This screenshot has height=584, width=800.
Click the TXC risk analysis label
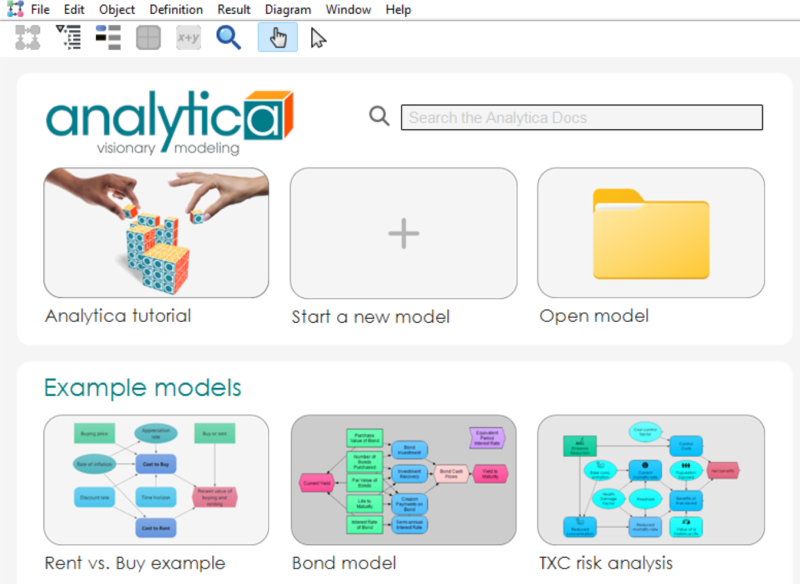[x=606, y=563]
